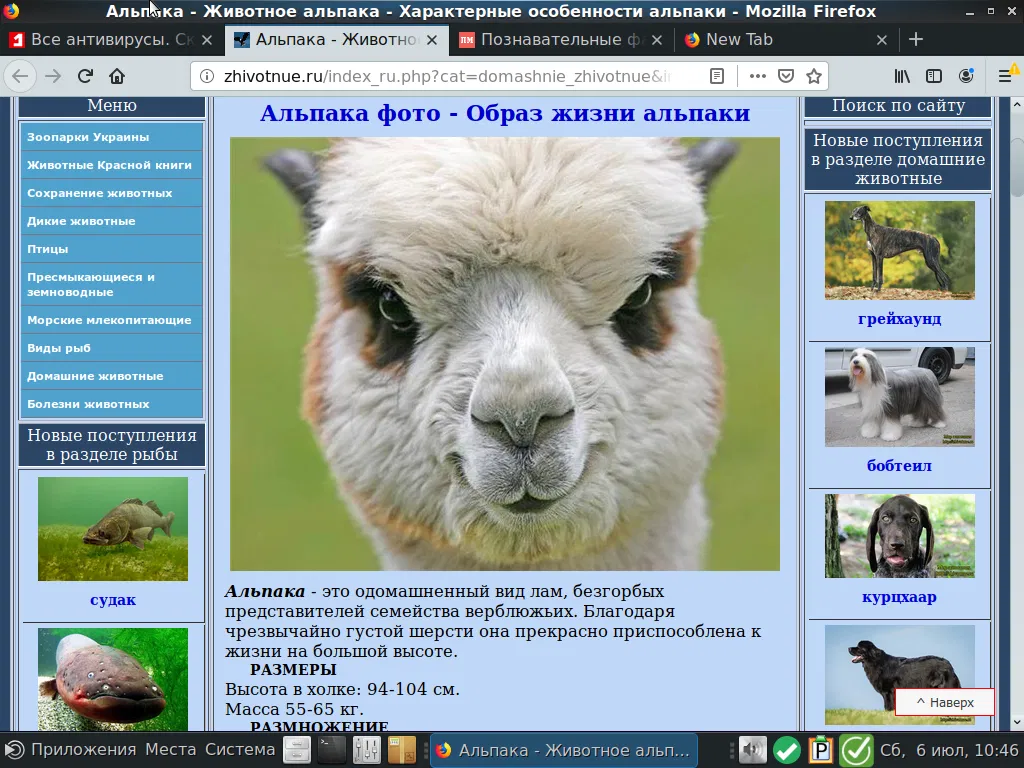The height and width of the screenshot is (768, 1024).
Task: Open the package archive panel launcher
Action: pyautogui.click(x=402, y=750)
